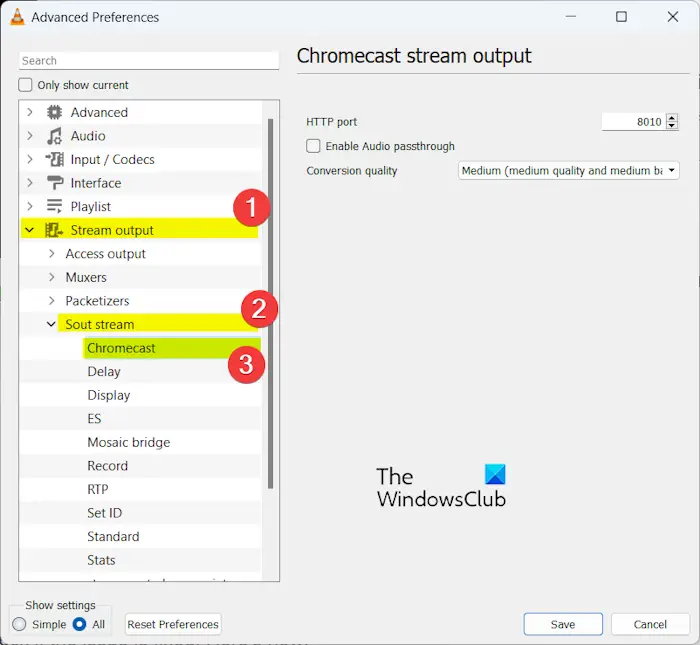This screenshot has width=700, height=645.
Task: Expand the Playlist tree category
Action: (30, 207)
